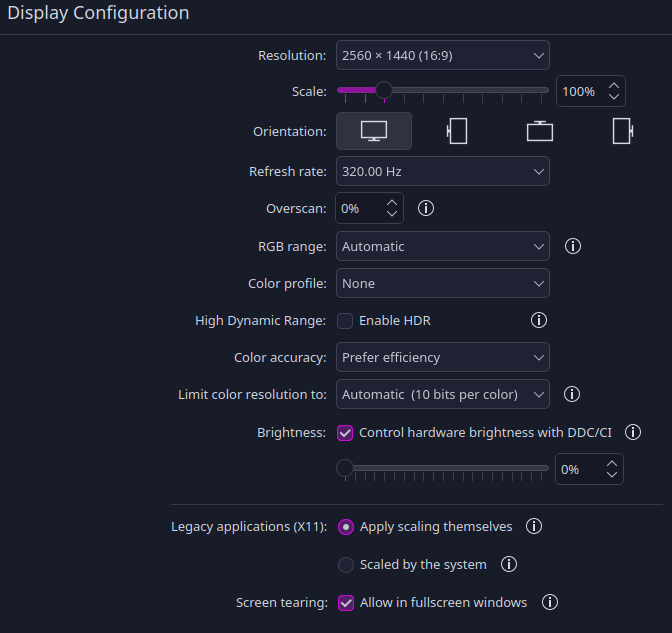Screen dimensions: 672x633
Task: Open the Limit color resolution dropdown
Action: point(443,394)
